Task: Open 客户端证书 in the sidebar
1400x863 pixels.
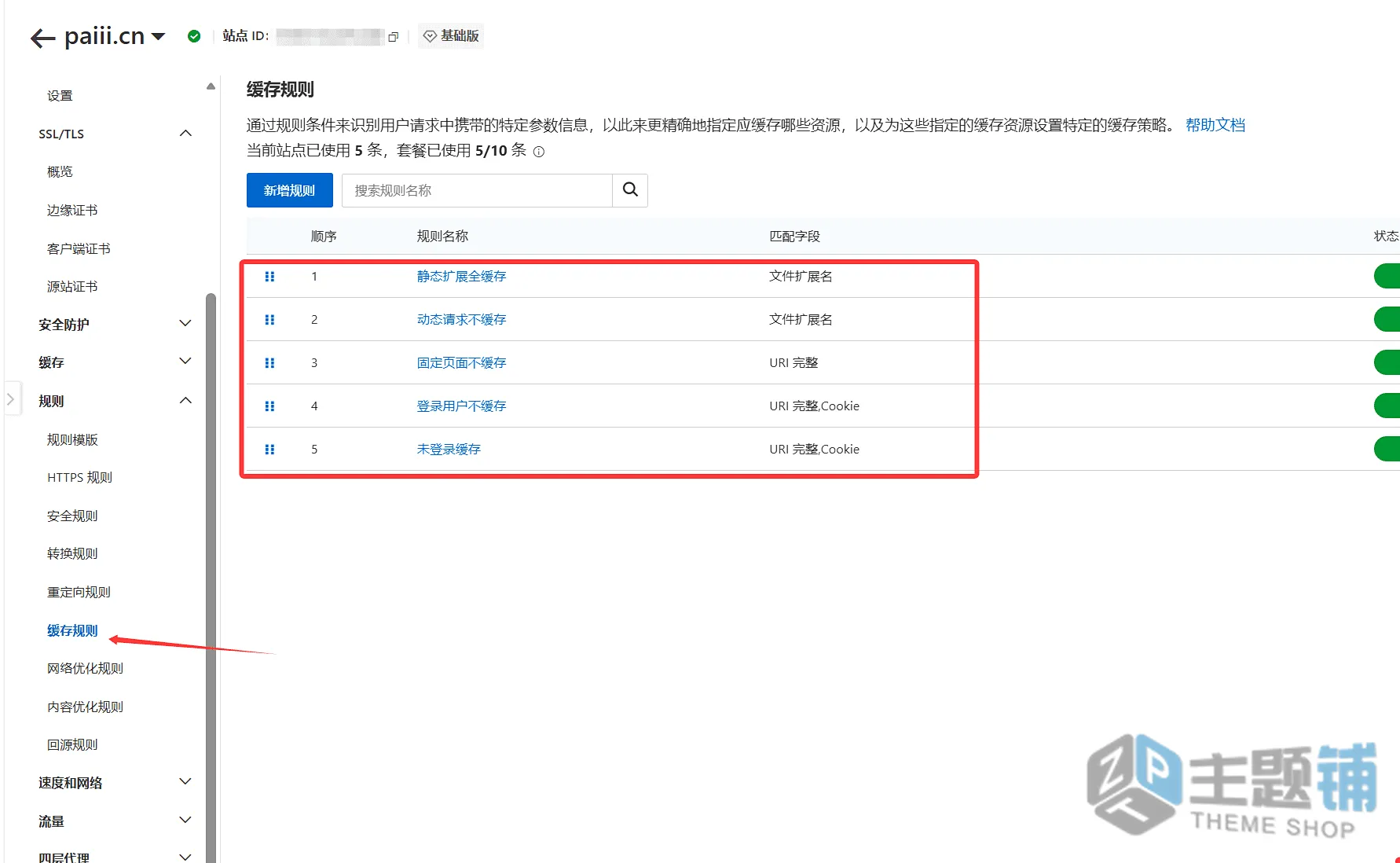Action: pos(79,249)
